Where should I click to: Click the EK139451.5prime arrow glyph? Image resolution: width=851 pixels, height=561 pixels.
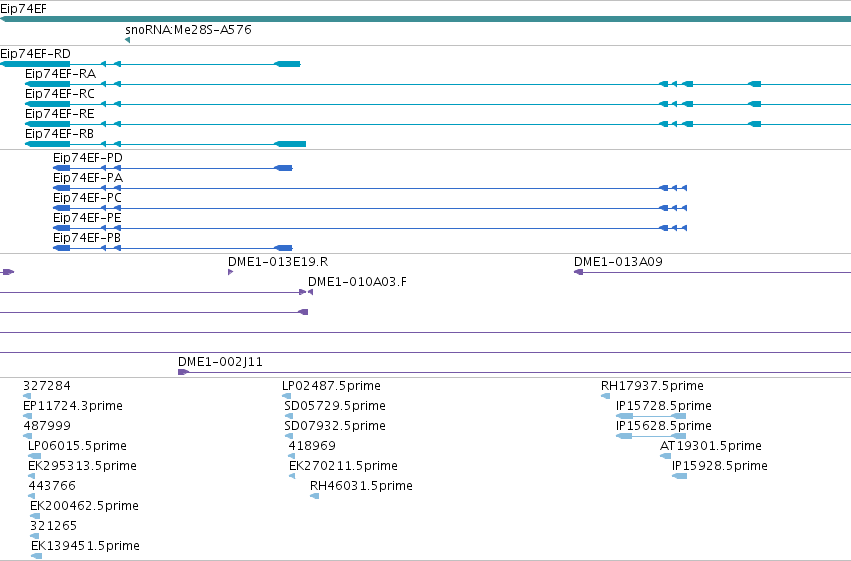(x=37, y=556)
